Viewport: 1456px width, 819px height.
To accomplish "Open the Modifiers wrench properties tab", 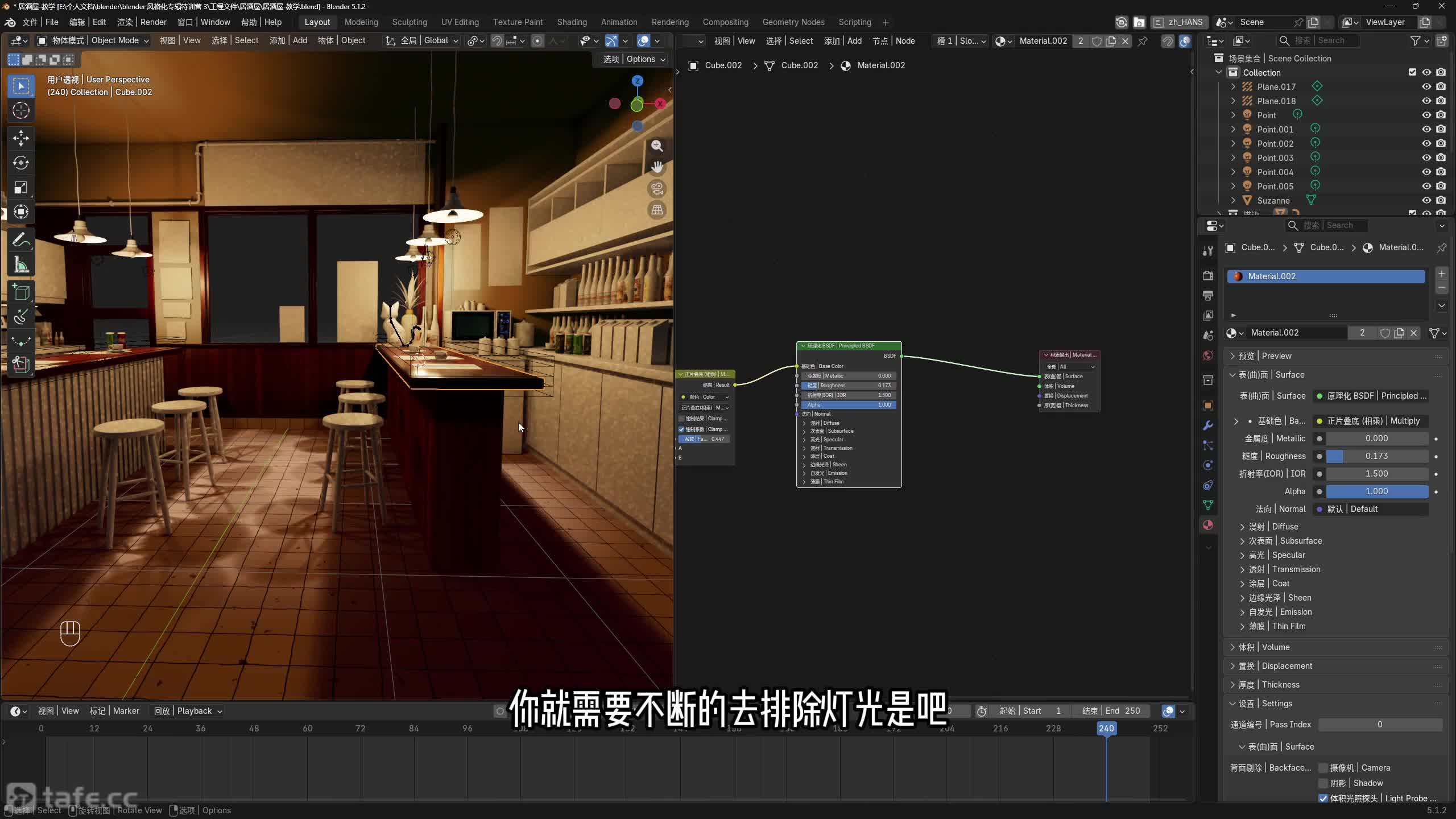I will click(1208, 425).
